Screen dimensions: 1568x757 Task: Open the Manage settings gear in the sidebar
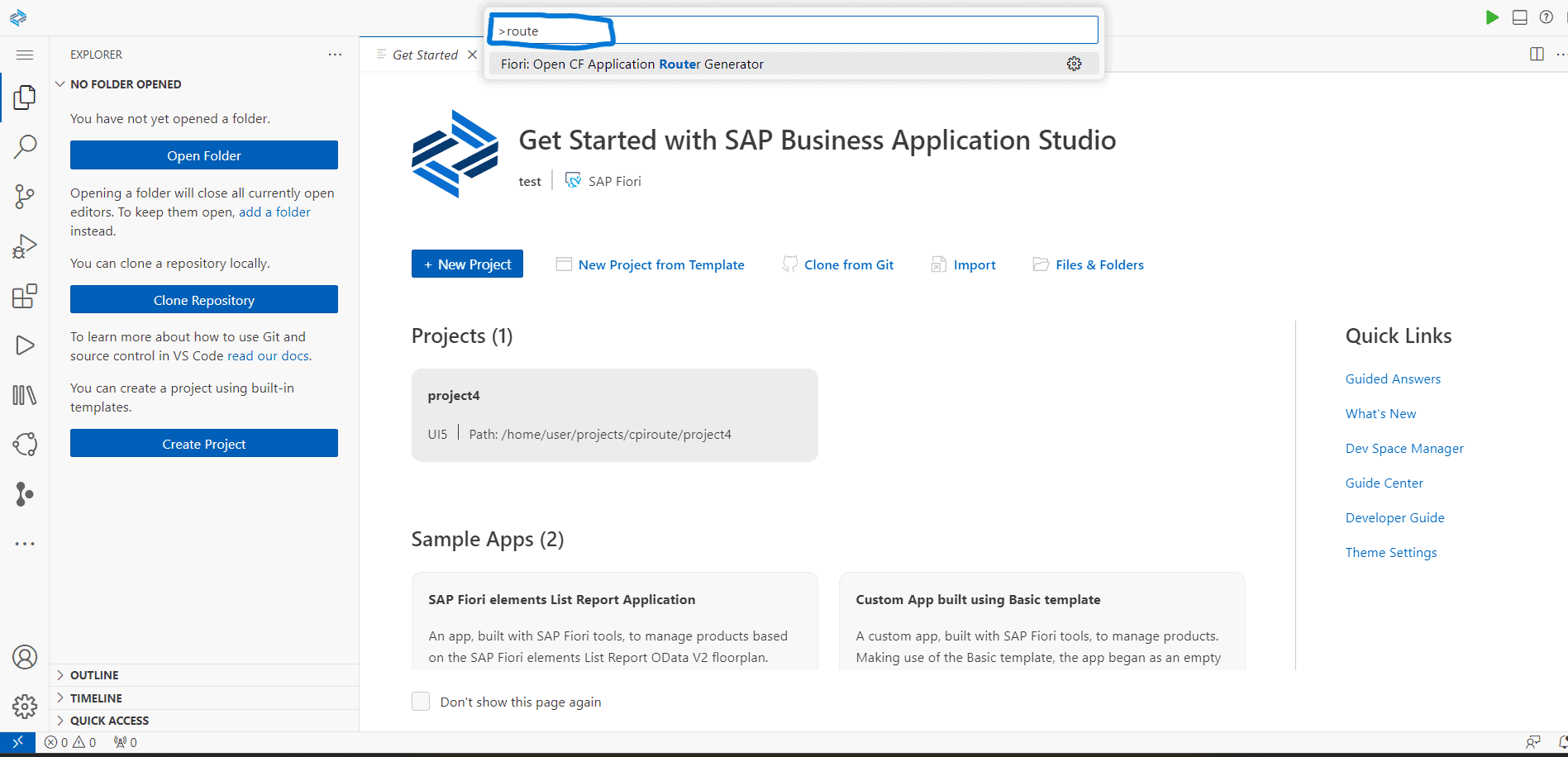25,707
